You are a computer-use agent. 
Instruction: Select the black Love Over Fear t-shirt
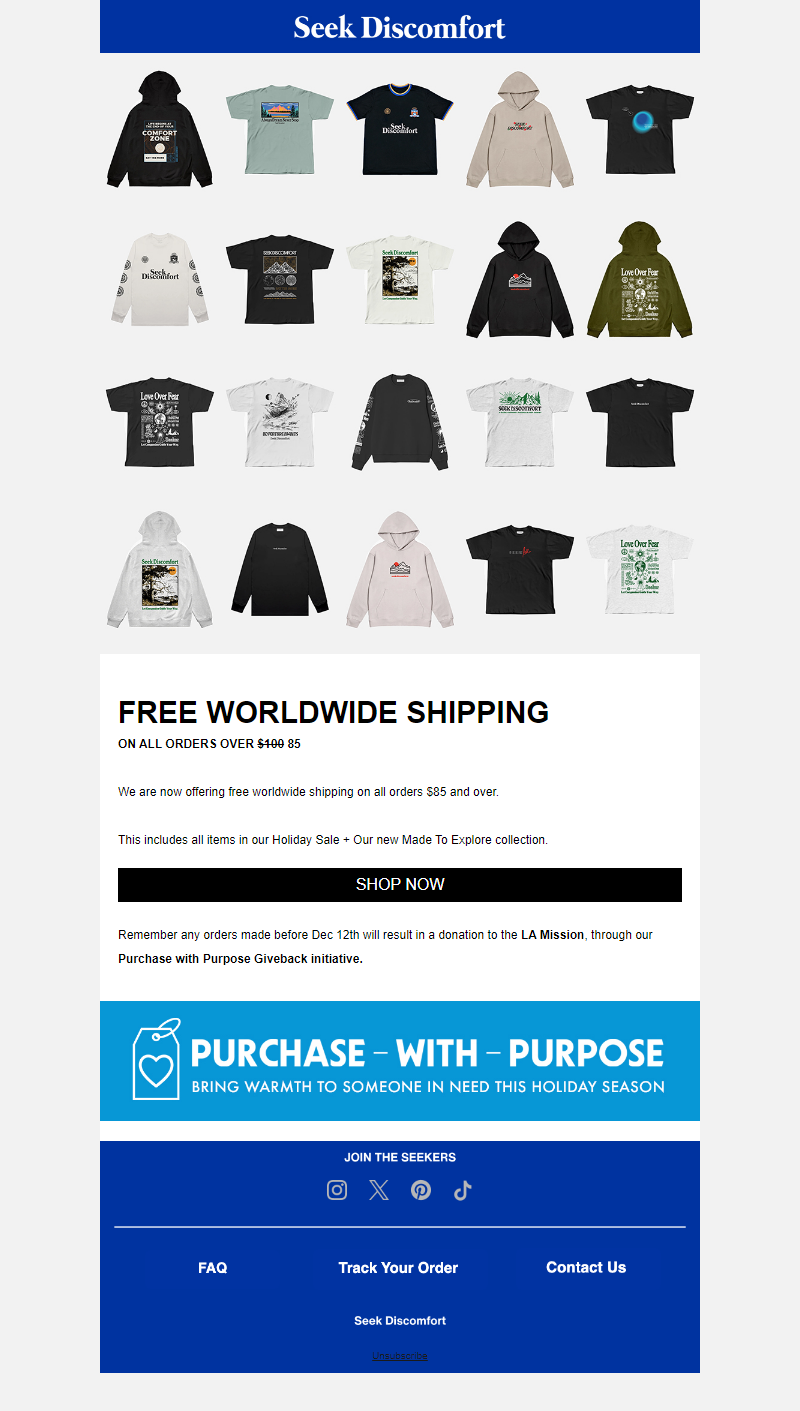160,421
